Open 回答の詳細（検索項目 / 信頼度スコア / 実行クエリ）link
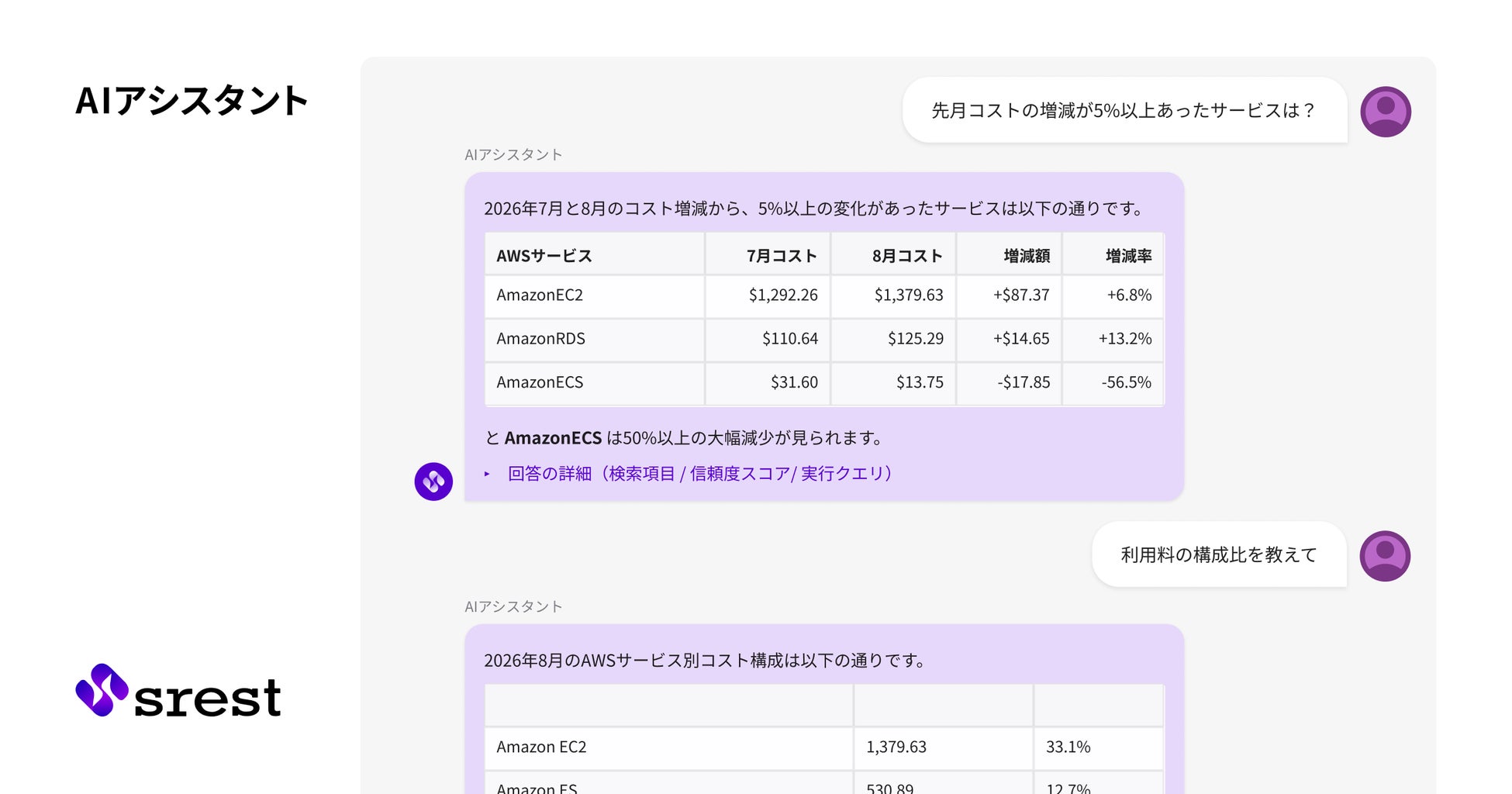 point(699,474)
